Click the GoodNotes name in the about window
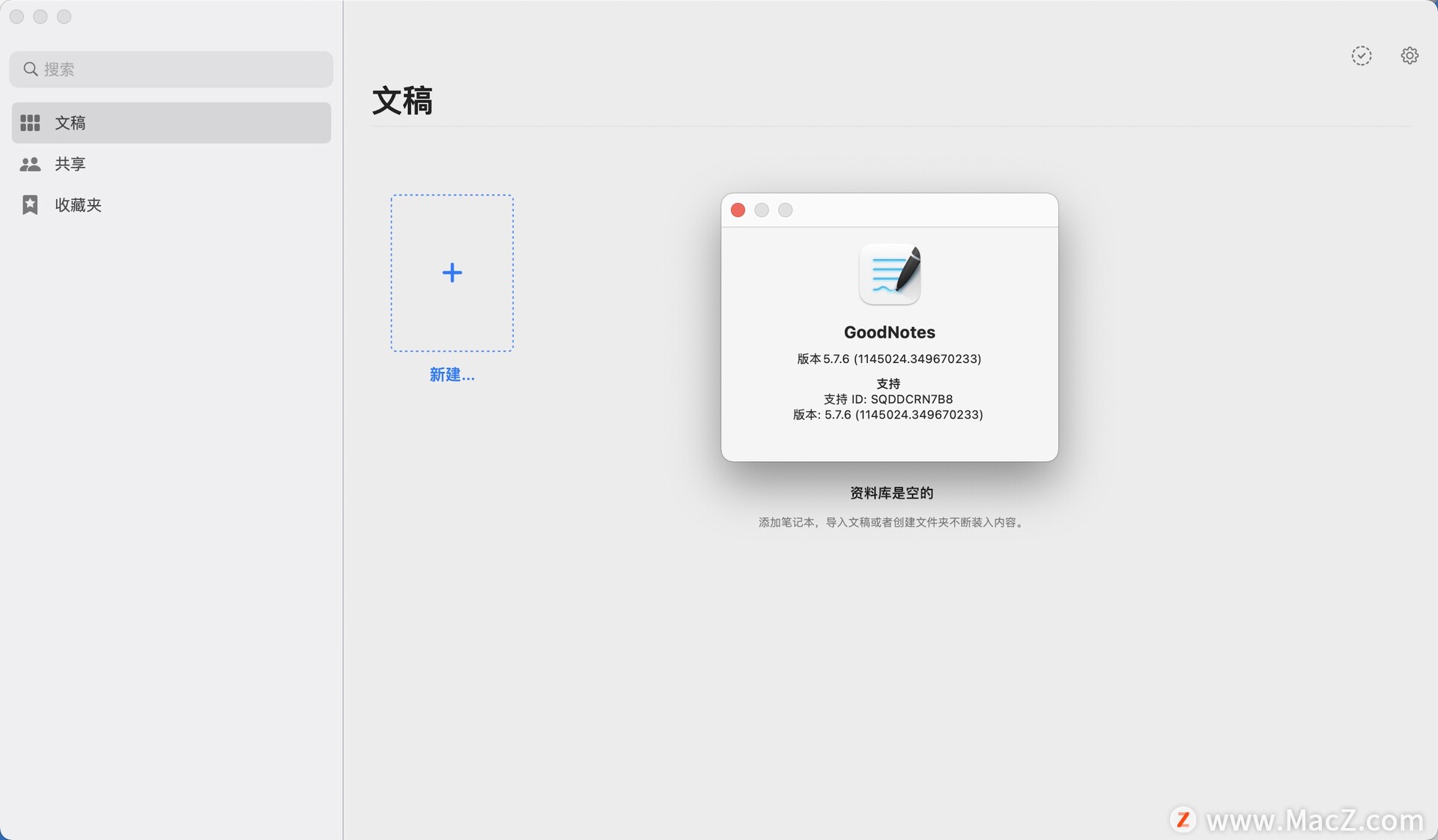Image resolution: width=1438 pixels, height=840 pixels. click(890, 332)
